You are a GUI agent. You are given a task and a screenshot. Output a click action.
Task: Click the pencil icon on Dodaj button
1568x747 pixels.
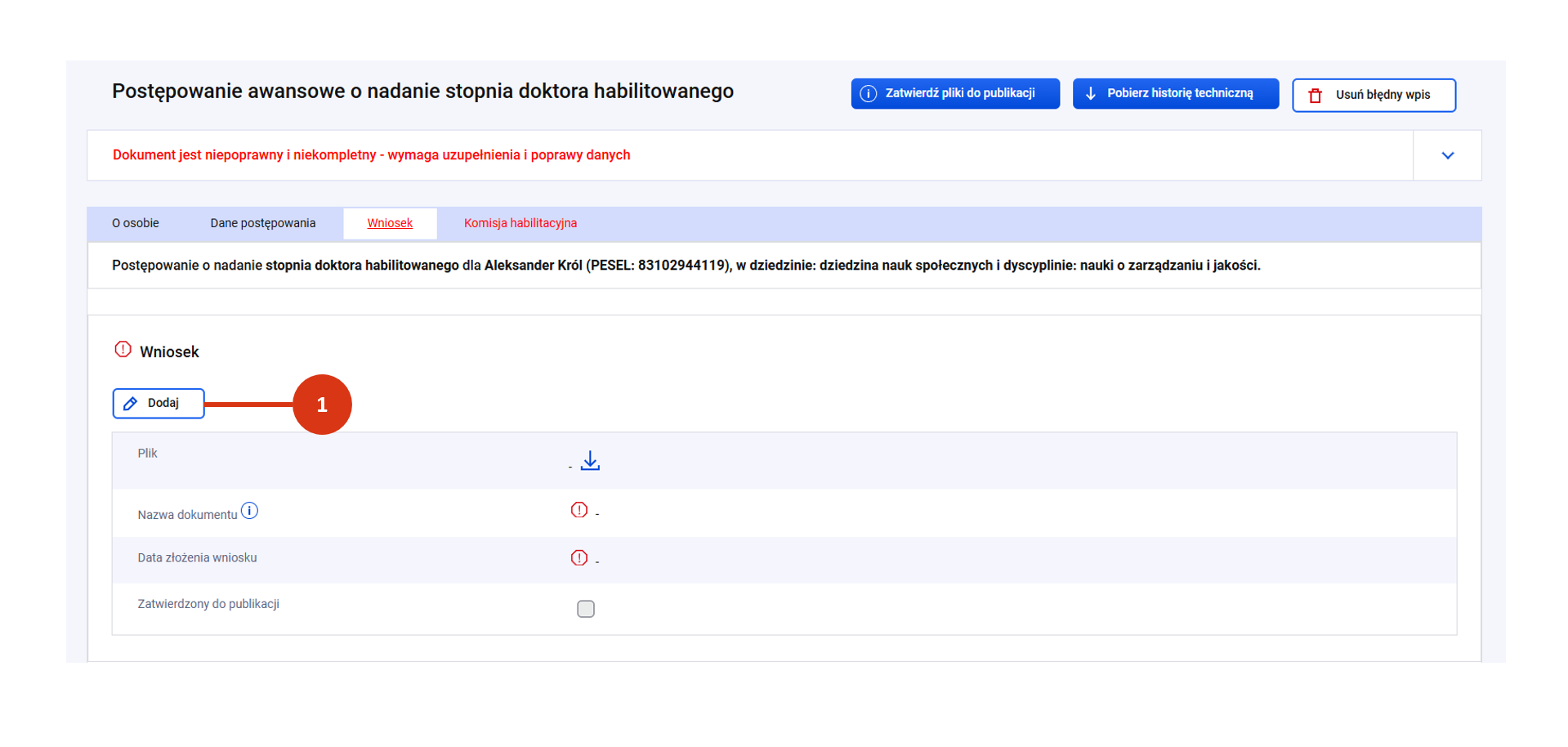coord(131,404)
